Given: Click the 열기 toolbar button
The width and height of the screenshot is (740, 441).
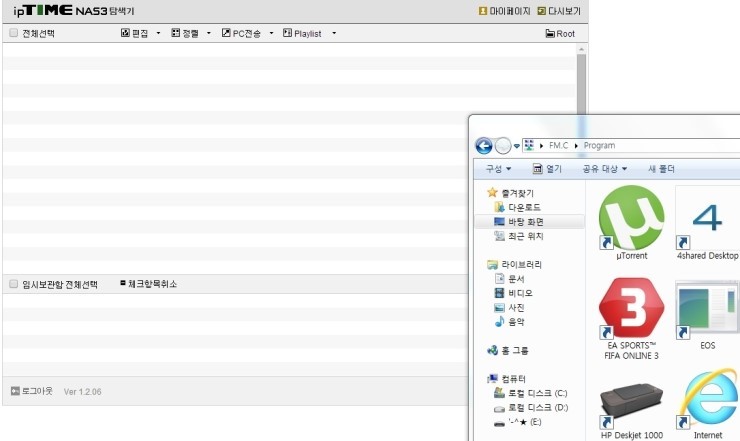Looking at the screenshot, I should pyautogui.click(x=547, y=169).
